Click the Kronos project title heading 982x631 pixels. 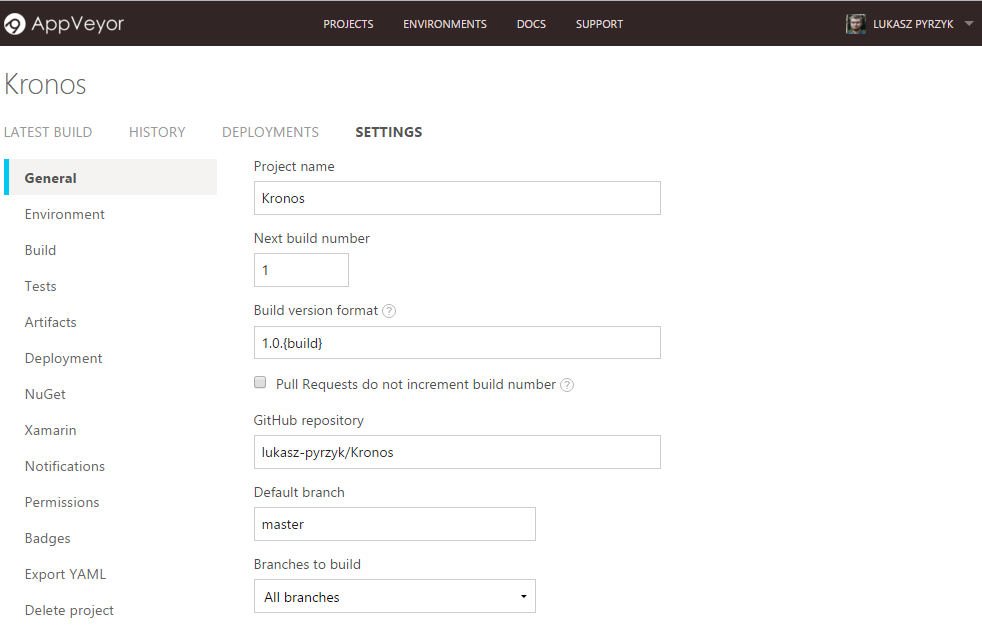(45, 85)
